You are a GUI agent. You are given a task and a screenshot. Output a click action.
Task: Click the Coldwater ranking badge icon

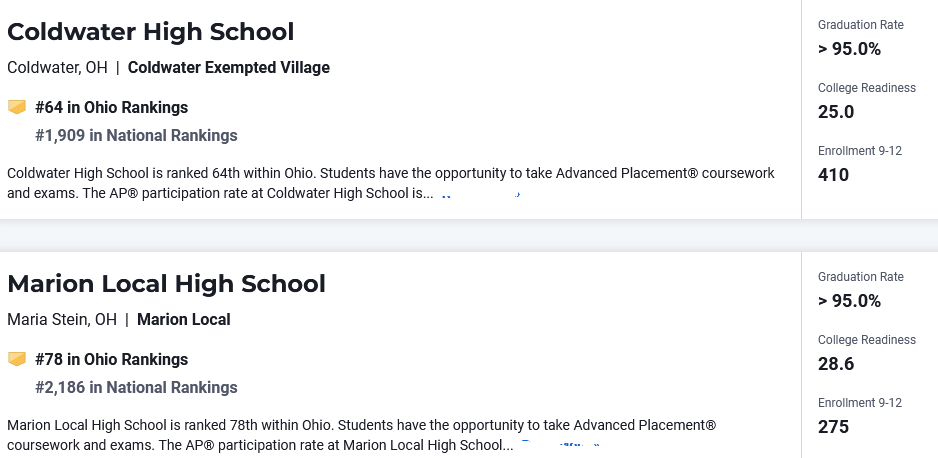tap(16, 107)
